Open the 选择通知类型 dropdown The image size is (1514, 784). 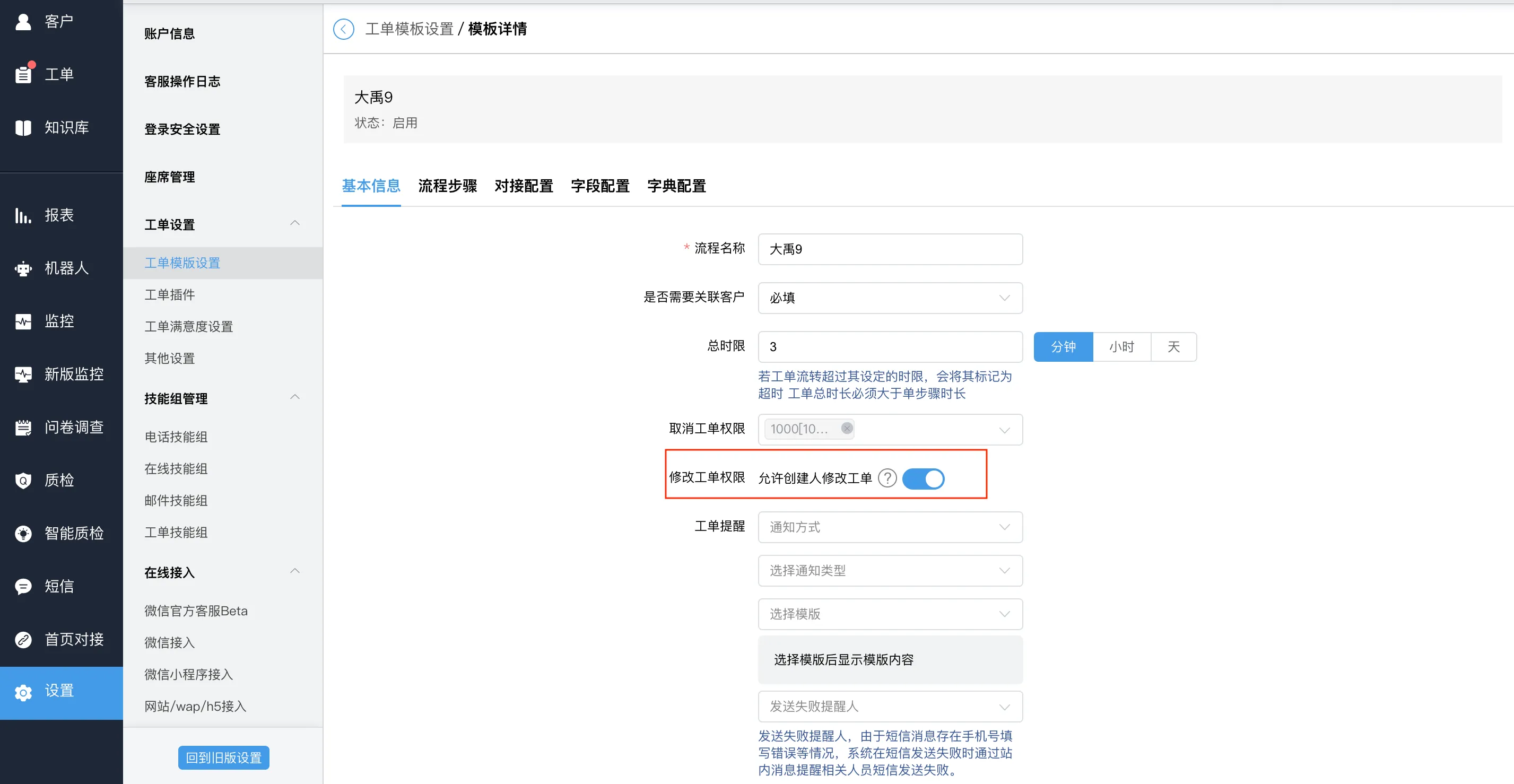pyautogui.click(x=890, y=571)
